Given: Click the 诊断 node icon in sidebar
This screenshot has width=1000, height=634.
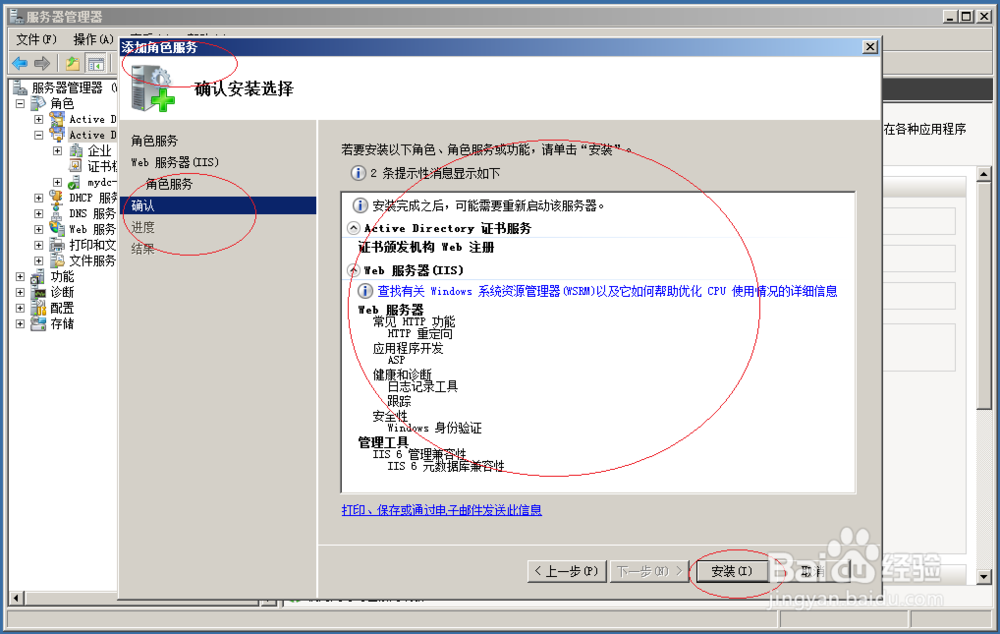Looking at the screenshot, I should coord(37,293).
